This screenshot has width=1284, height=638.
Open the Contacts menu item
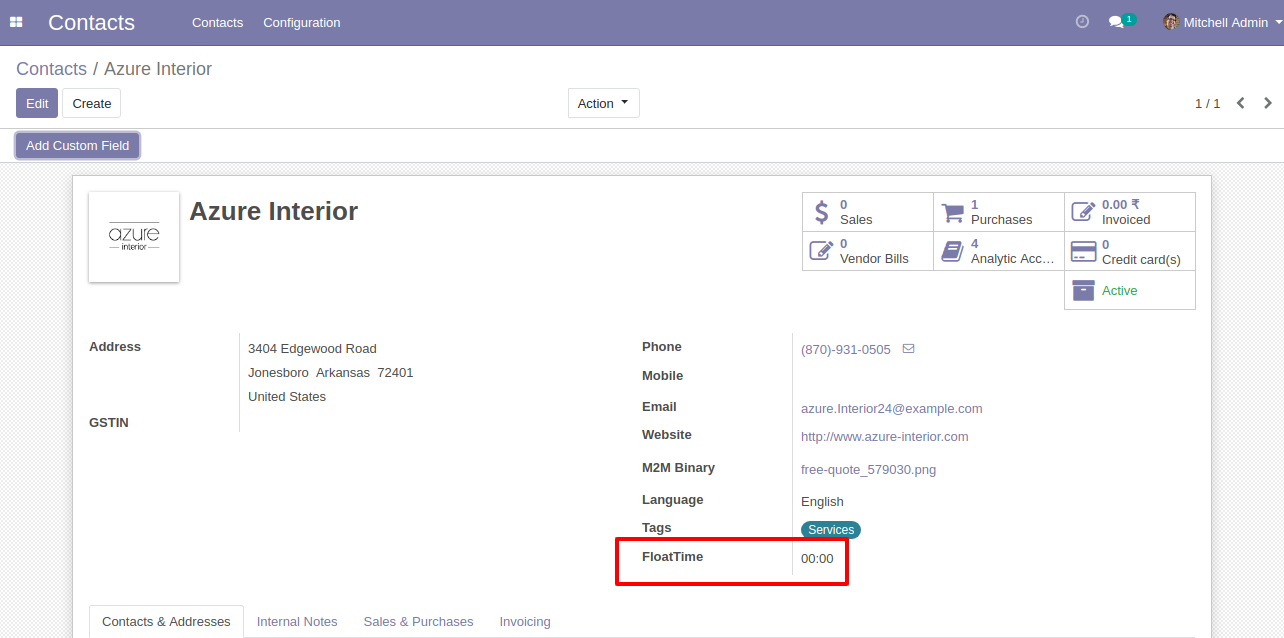[217, 22]
